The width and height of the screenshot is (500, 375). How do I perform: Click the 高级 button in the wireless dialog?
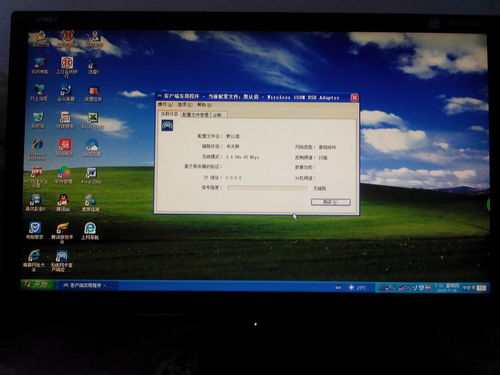(330, 202)
